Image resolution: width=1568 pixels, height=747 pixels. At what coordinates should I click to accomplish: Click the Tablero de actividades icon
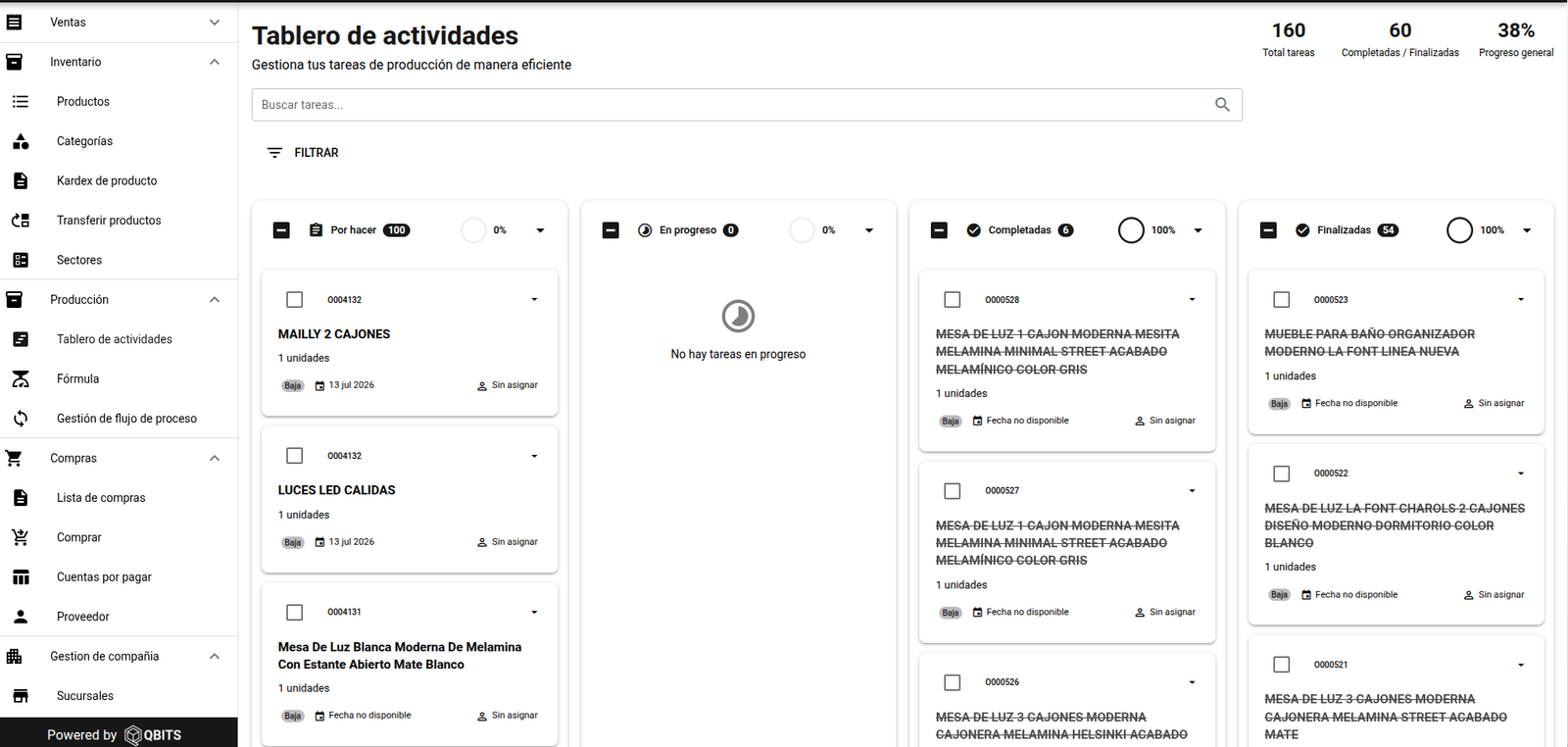21,339
